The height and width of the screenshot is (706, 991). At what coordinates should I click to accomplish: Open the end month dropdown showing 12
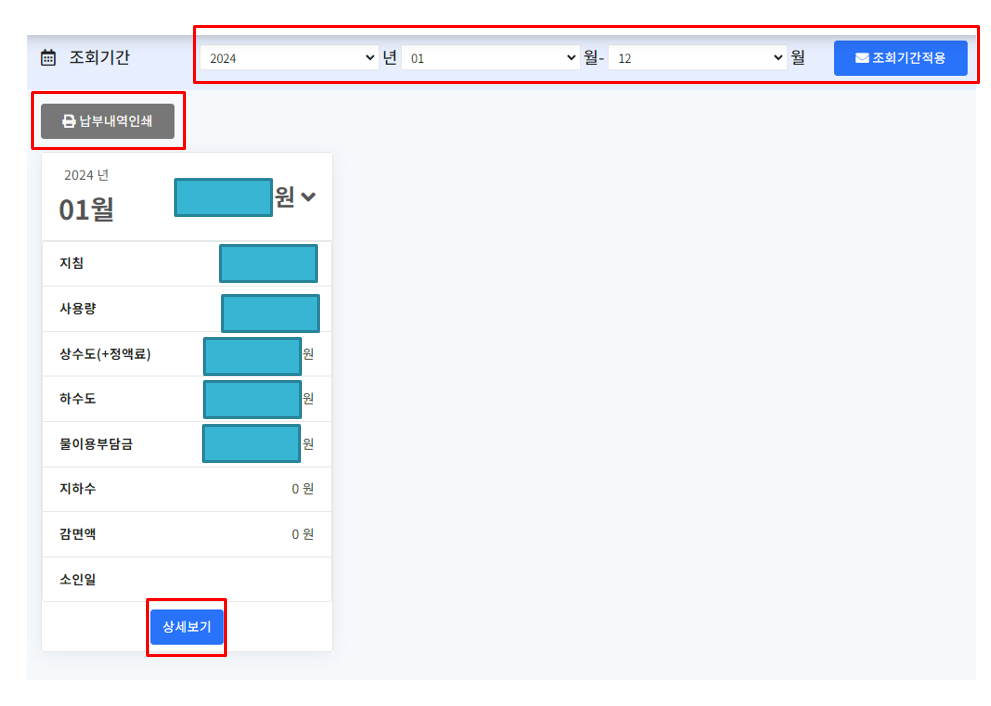pyautogui.click(x=698, y=57)
